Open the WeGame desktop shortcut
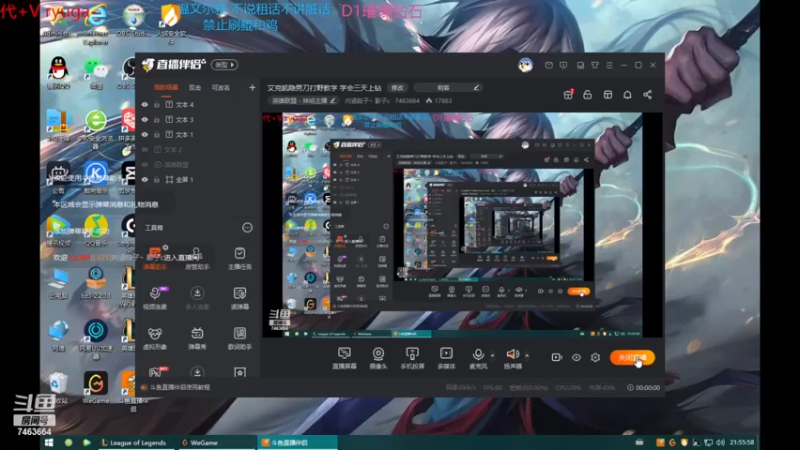800x450 pixels. click(x=95, y=388)
